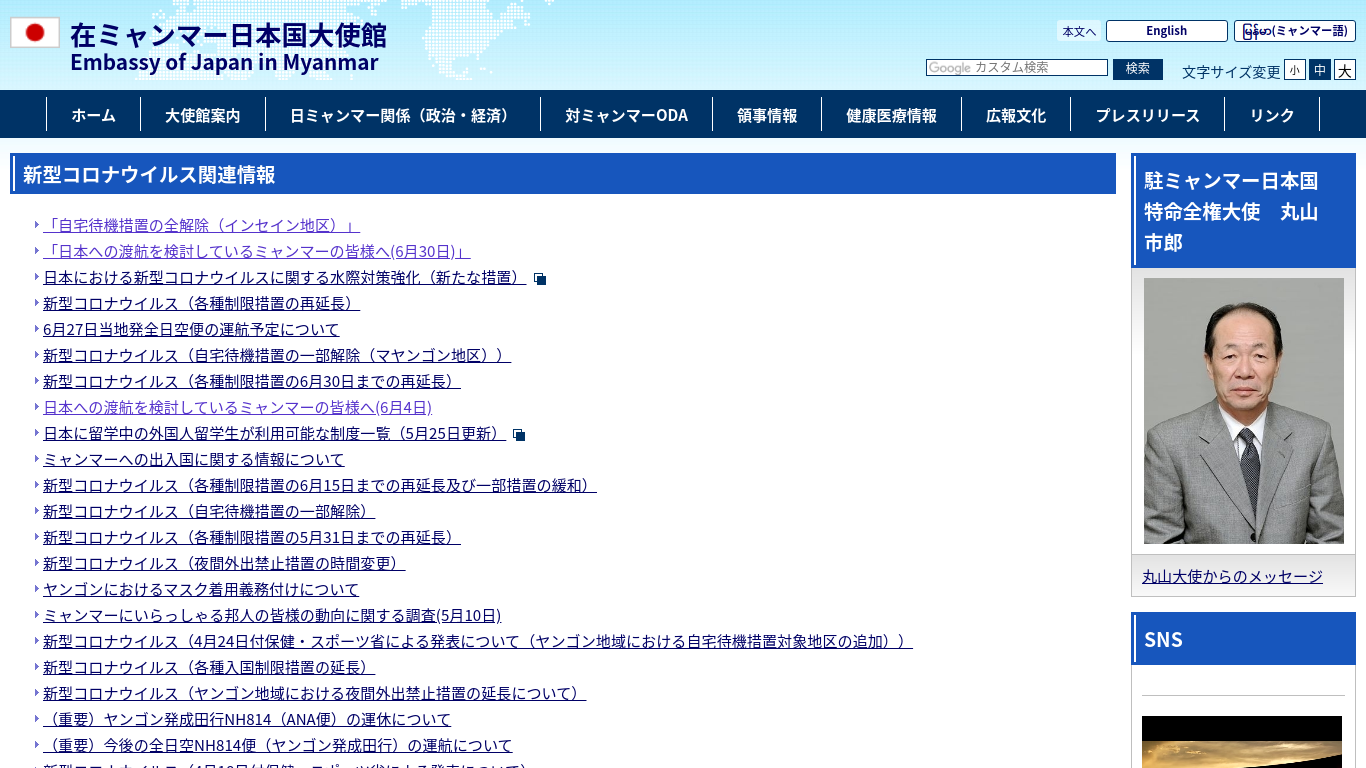The height and width of the screenshot is (768, 1366).
Task: Switch language to ミャンマー語
Action: pyautogui.click(x=1295, y=31)
